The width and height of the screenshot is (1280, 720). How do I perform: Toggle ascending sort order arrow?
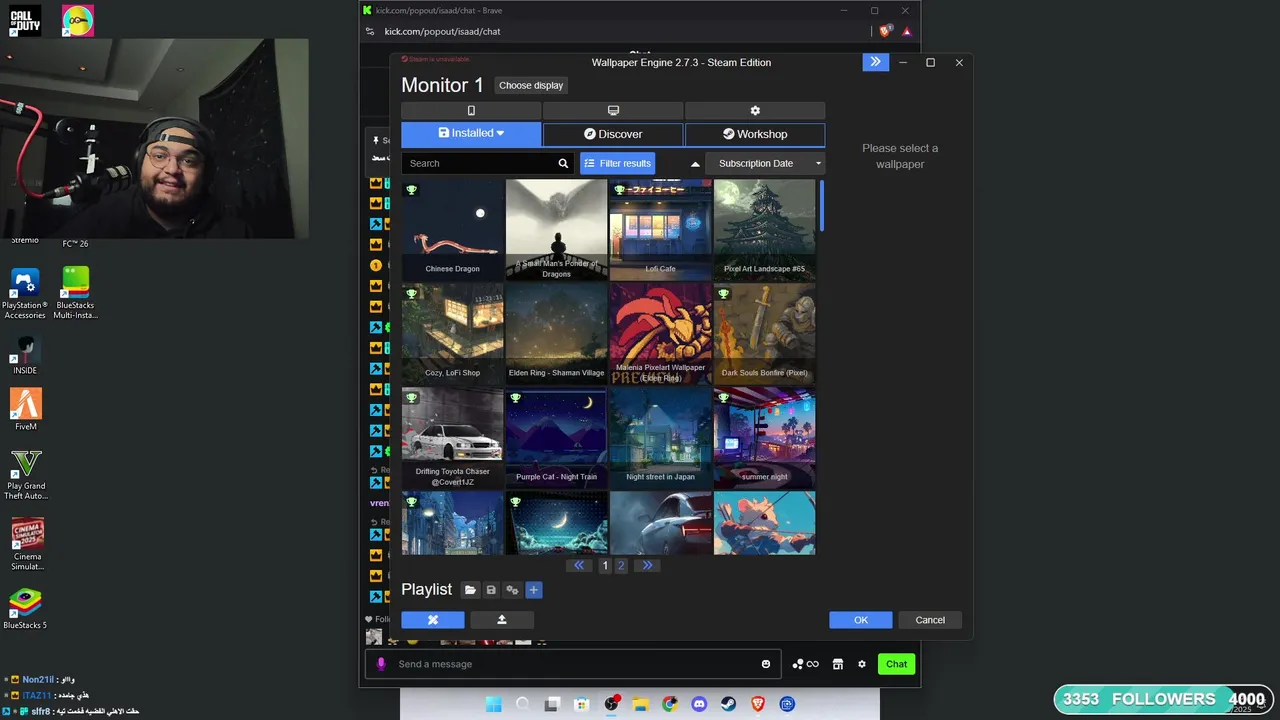click(695, 164)
